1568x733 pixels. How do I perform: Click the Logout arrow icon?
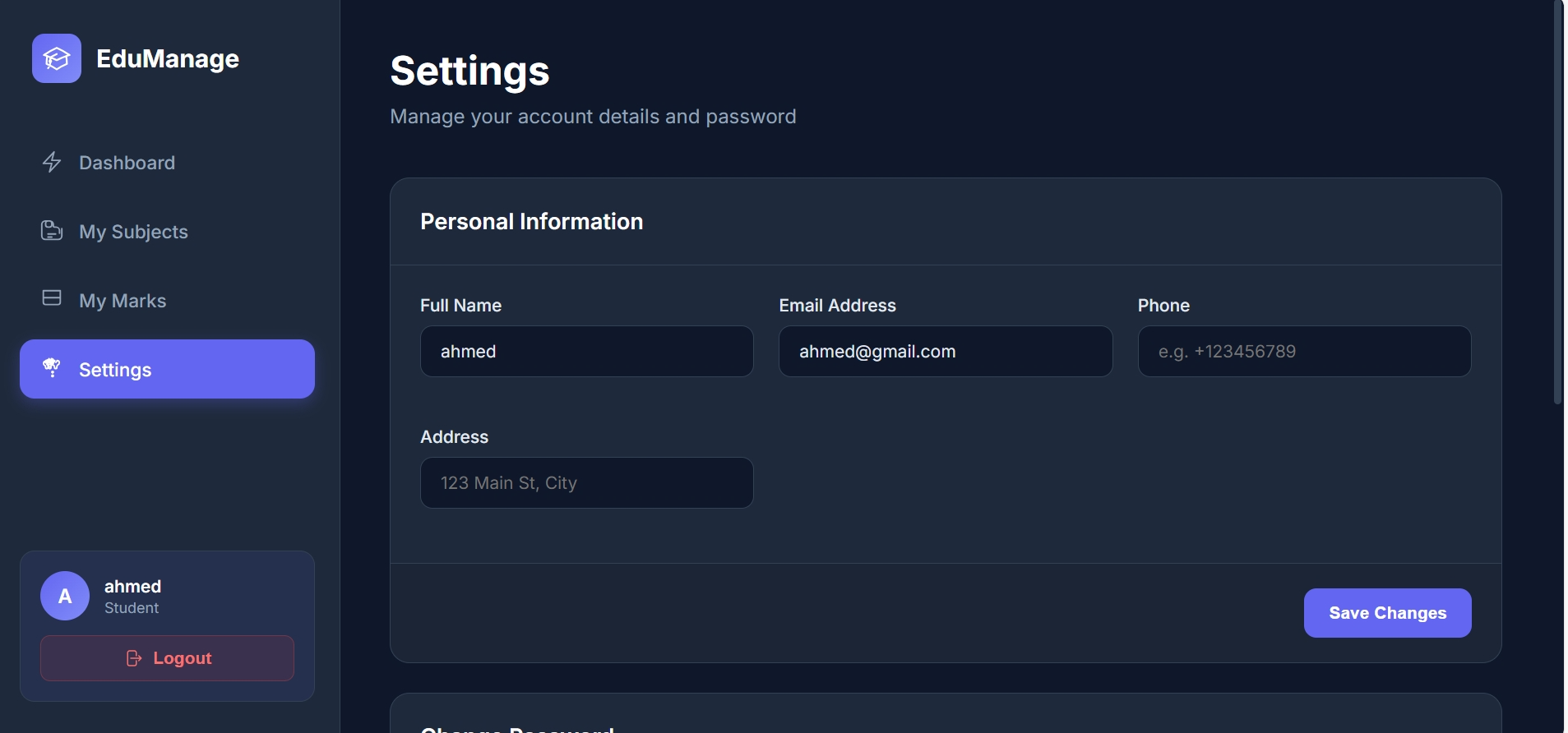tap(134, 658)
